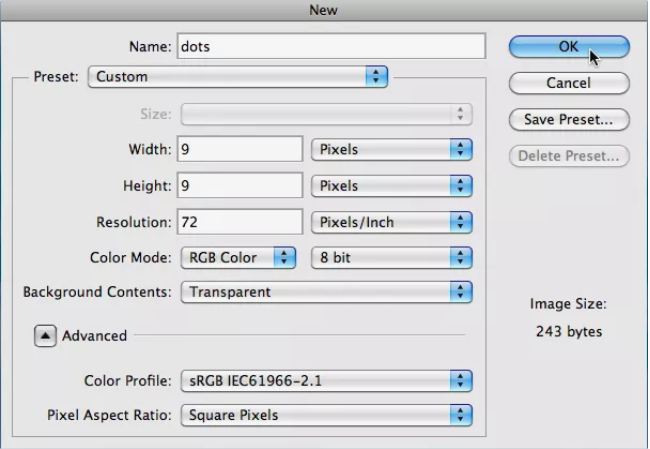650x449 pixels.
Task: Click the Resolution field showing 72
Action: pyautogui.click(x=240, y=222)
